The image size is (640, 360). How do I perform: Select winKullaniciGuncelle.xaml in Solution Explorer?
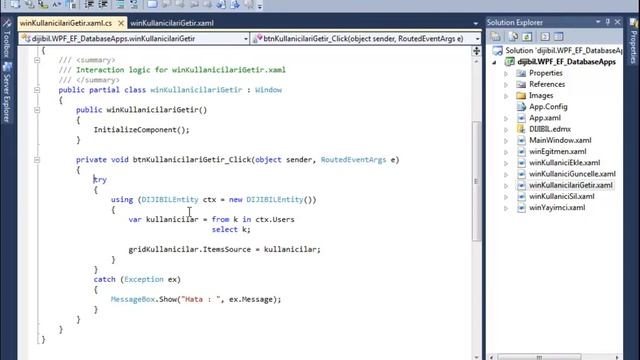[572, 174]
